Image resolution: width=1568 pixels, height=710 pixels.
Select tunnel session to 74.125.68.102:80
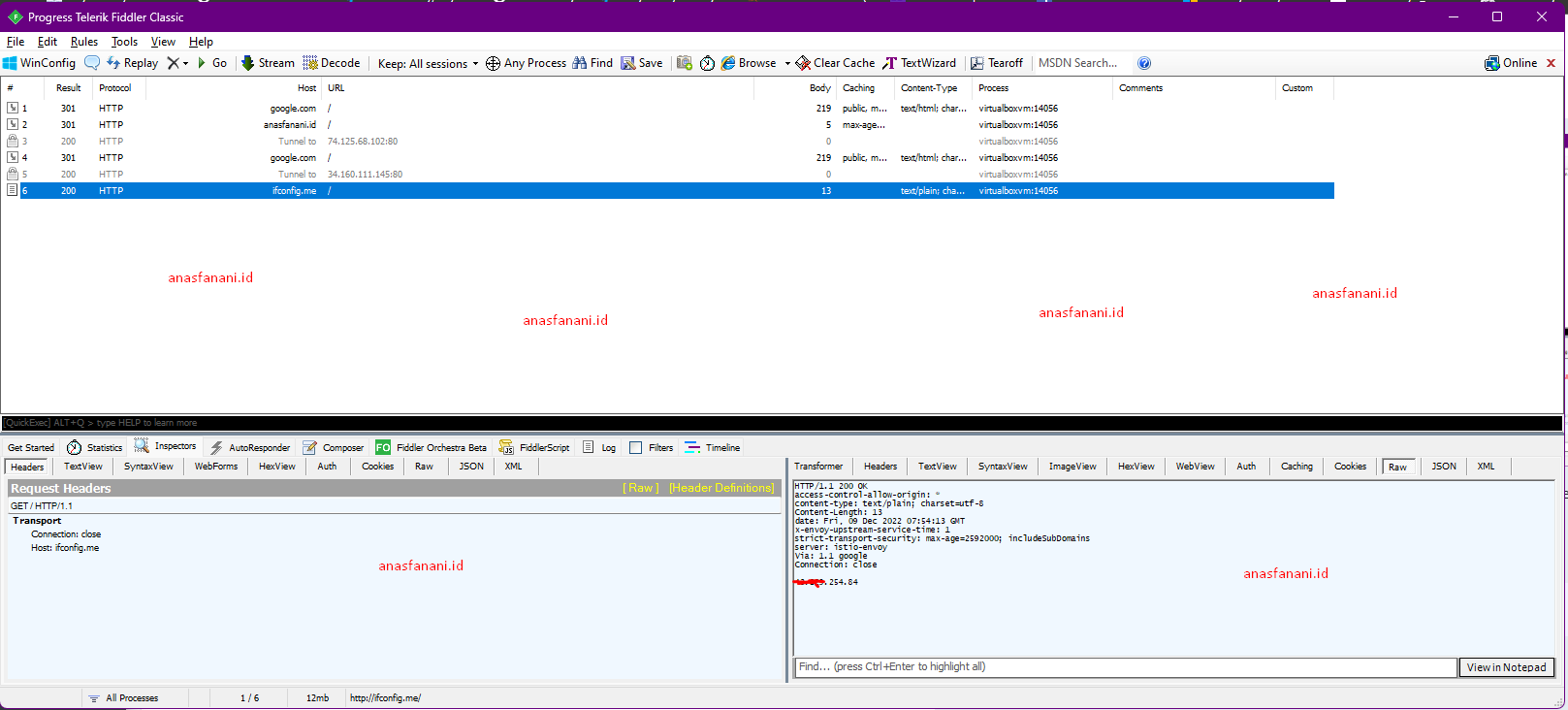[x=667, y=142]
